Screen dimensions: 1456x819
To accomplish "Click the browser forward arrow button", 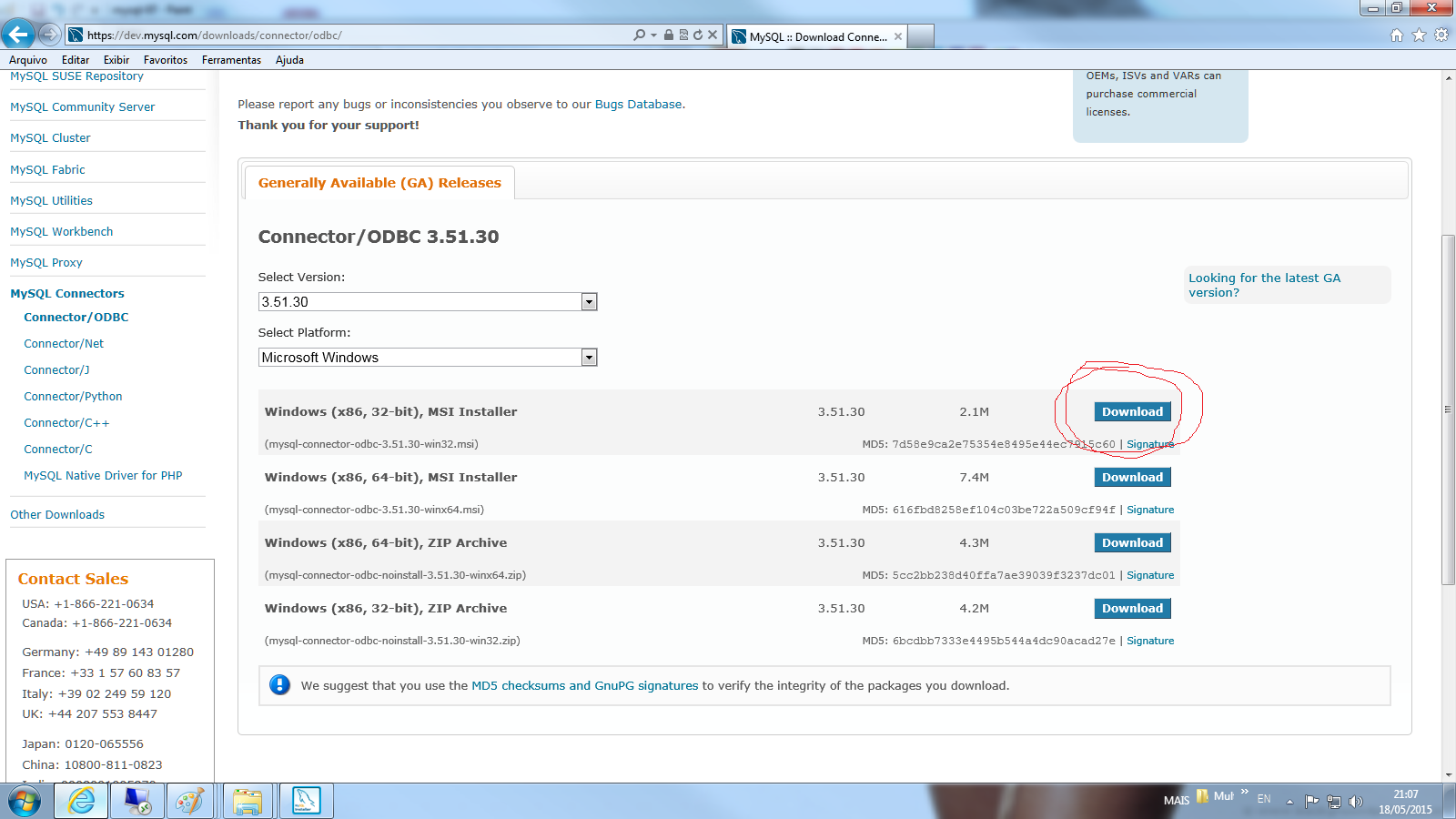I will (x=50, y=35).
